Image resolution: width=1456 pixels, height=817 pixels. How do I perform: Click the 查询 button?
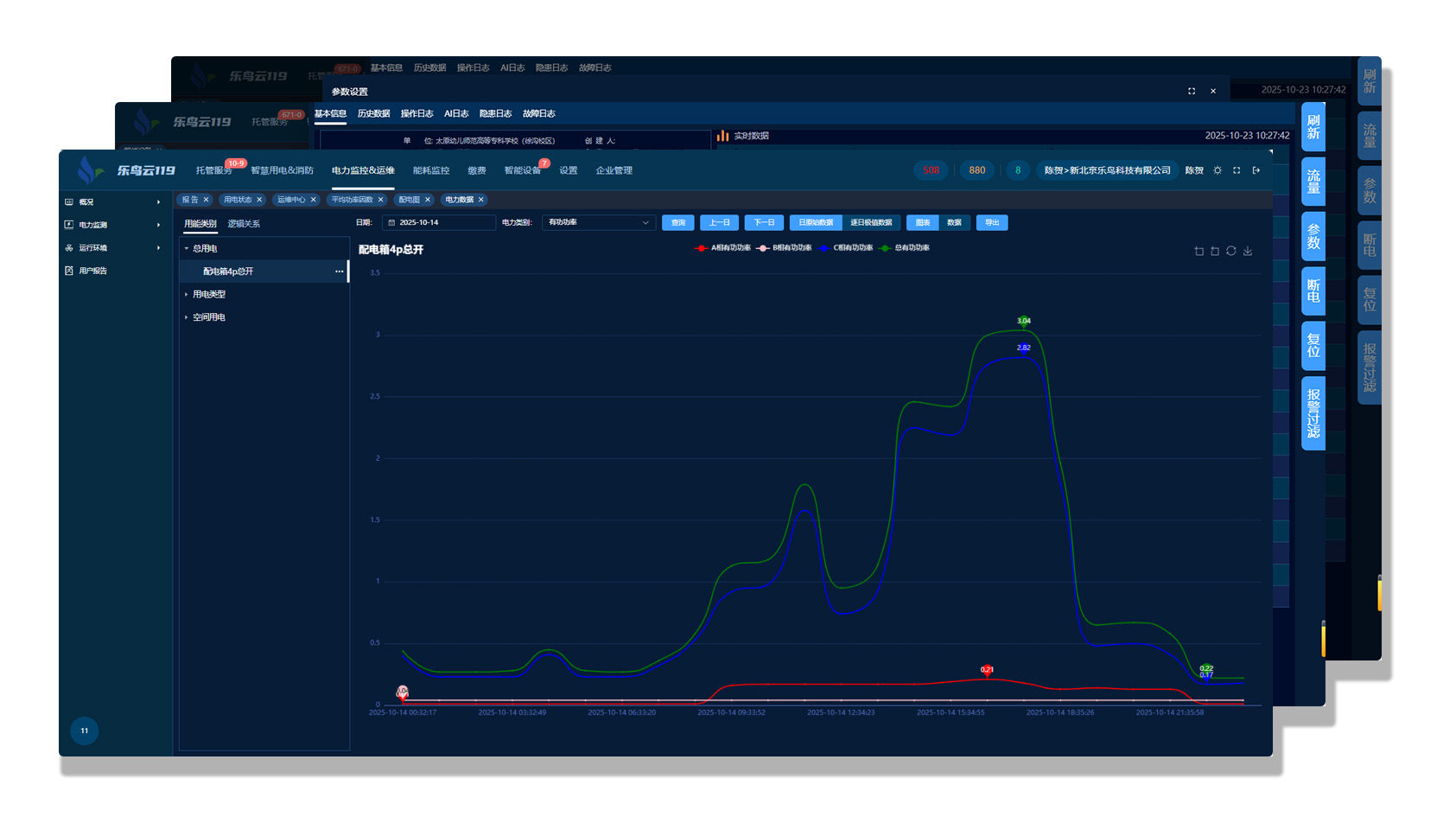pos(678,222)
